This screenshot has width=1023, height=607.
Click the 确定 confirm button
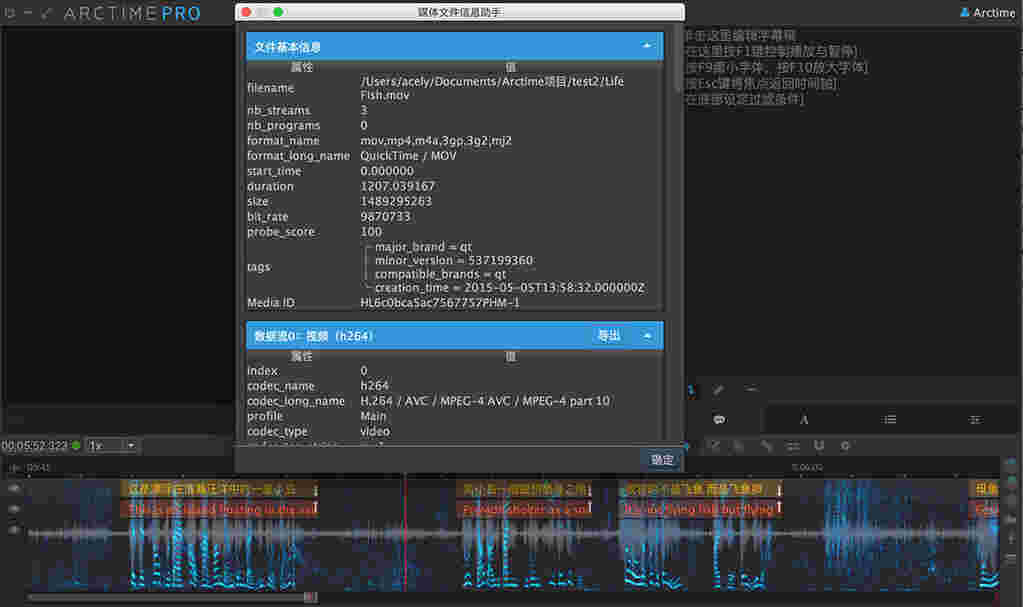(x=661, y=460)
